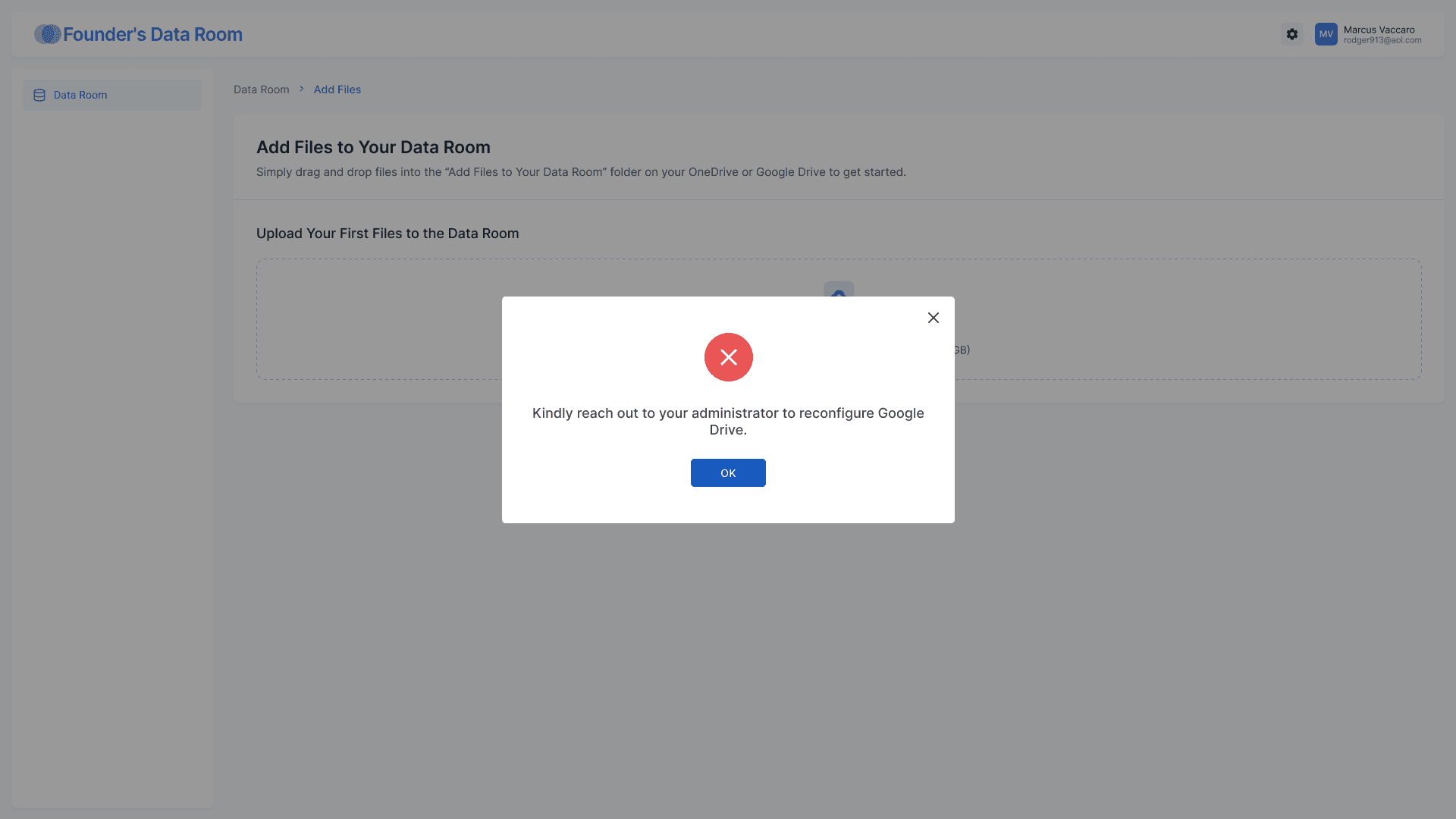
Task: Click the Founder's Data Room logo icon
Action: pyautogui.click(x=47, y=34)
